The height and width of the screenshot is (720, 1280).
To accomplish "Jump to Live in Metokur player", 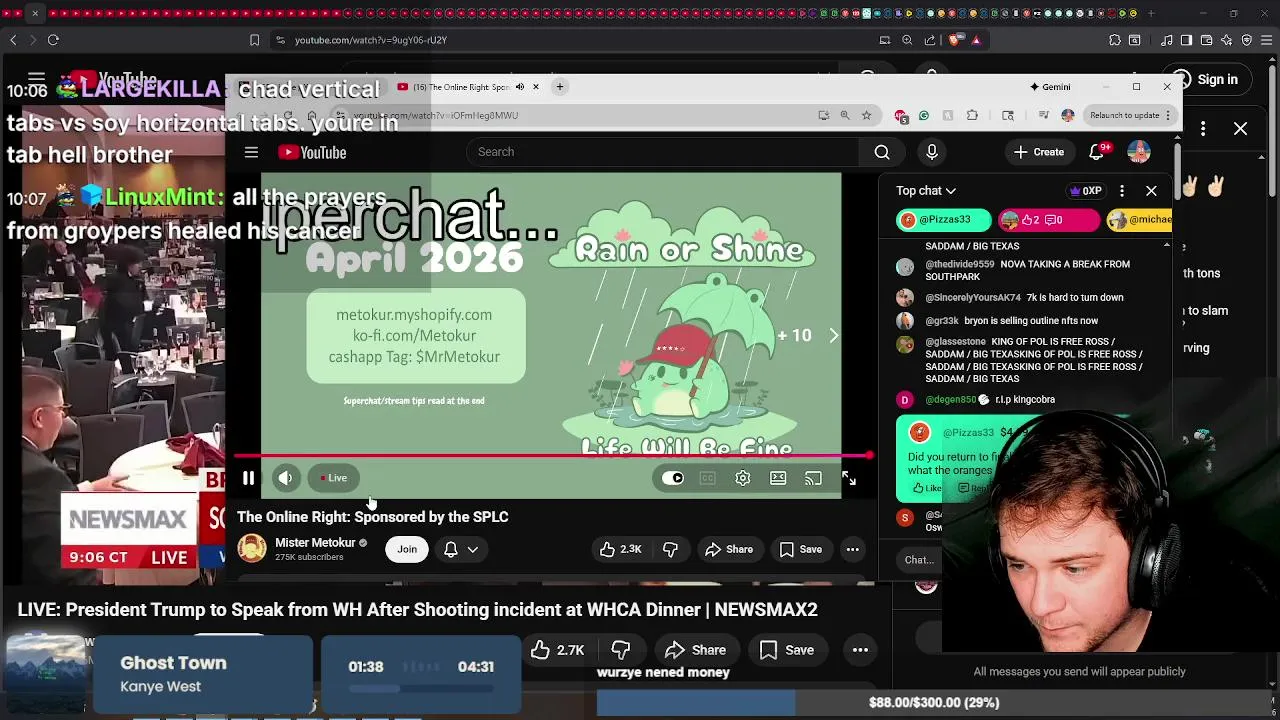I will 333,478.
